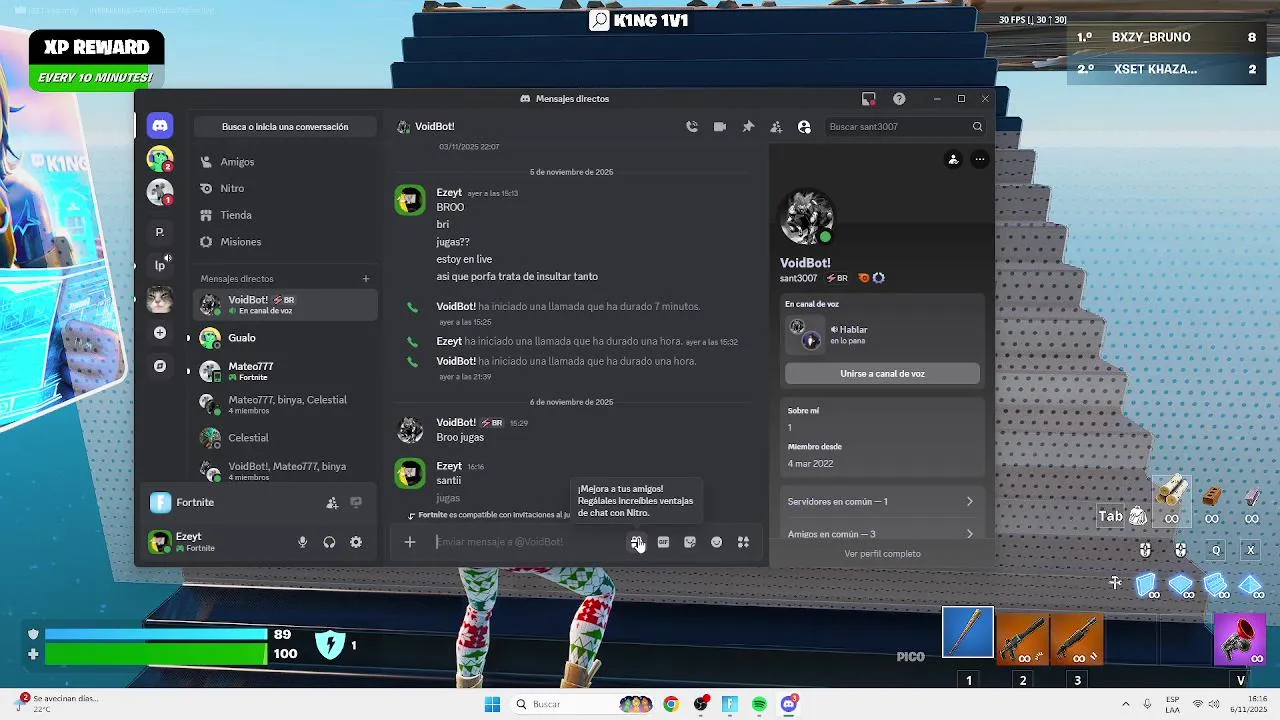Screen dimensions: 1280x720
Task: Mute the microphone in user panel
Action: pos(302,542)
